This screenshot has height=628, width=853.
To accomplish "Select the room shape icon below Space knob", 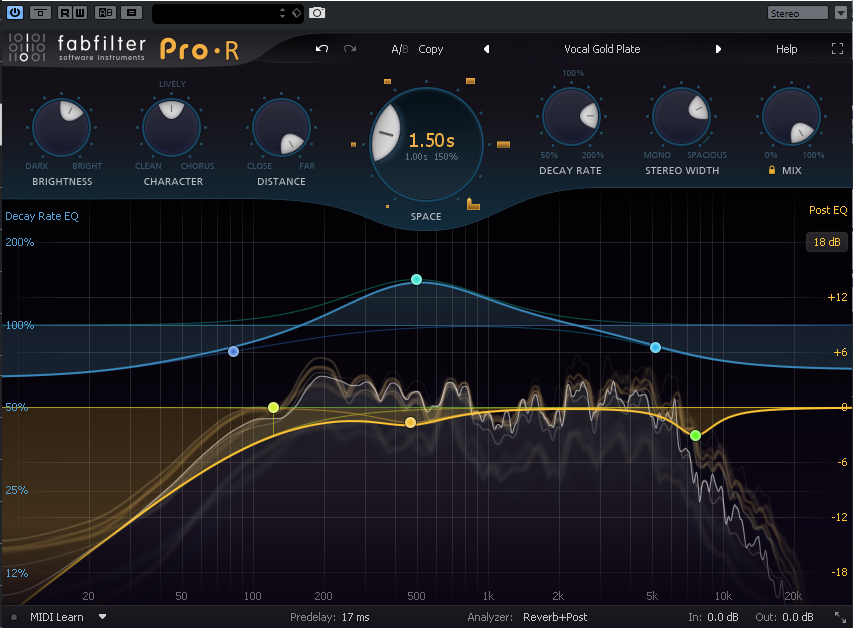I will point(473,204).
